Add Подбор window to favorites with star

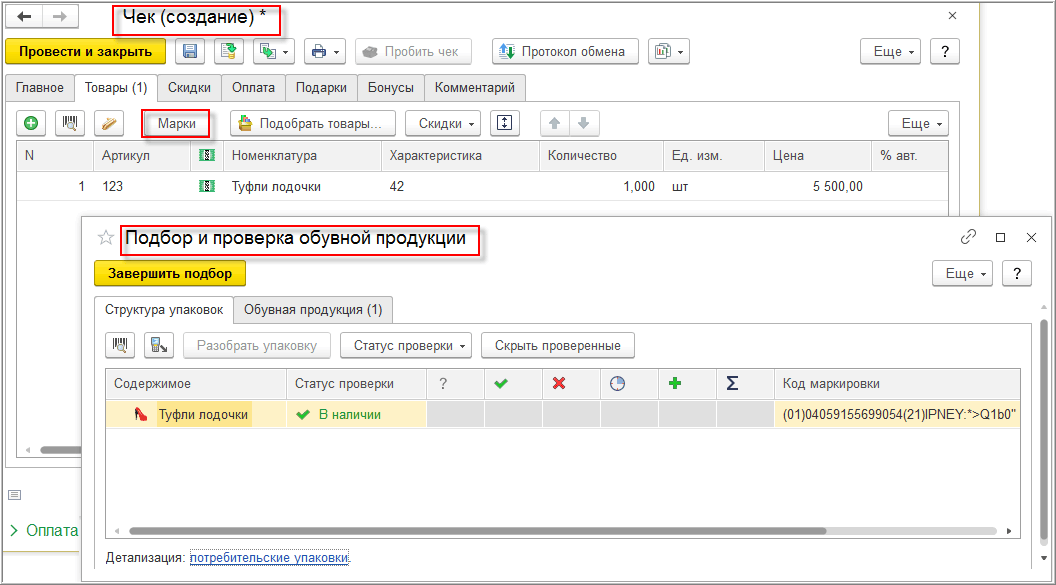coord(106,238)
